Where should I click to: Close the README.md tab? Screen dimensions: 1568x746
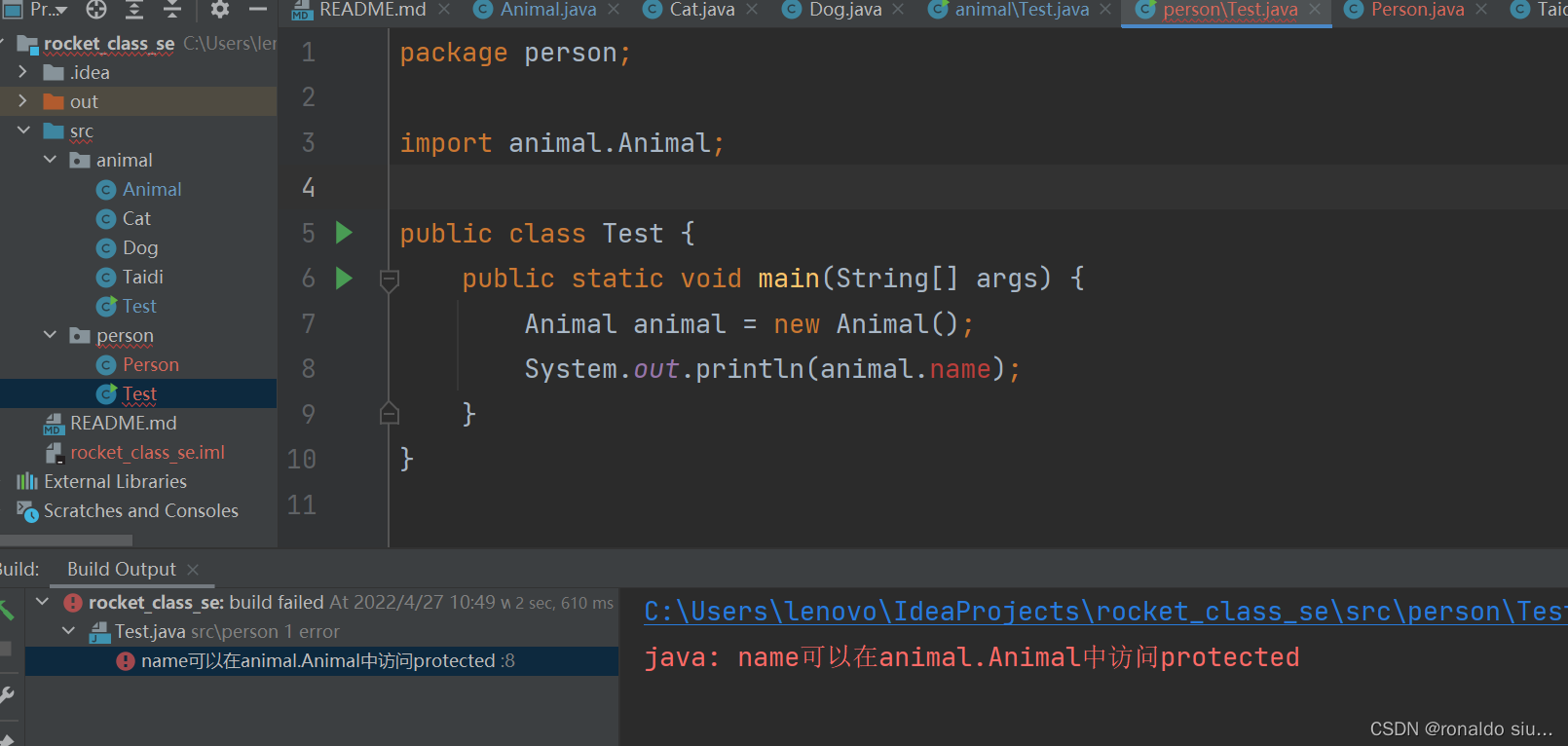click(x=444, y=10)
